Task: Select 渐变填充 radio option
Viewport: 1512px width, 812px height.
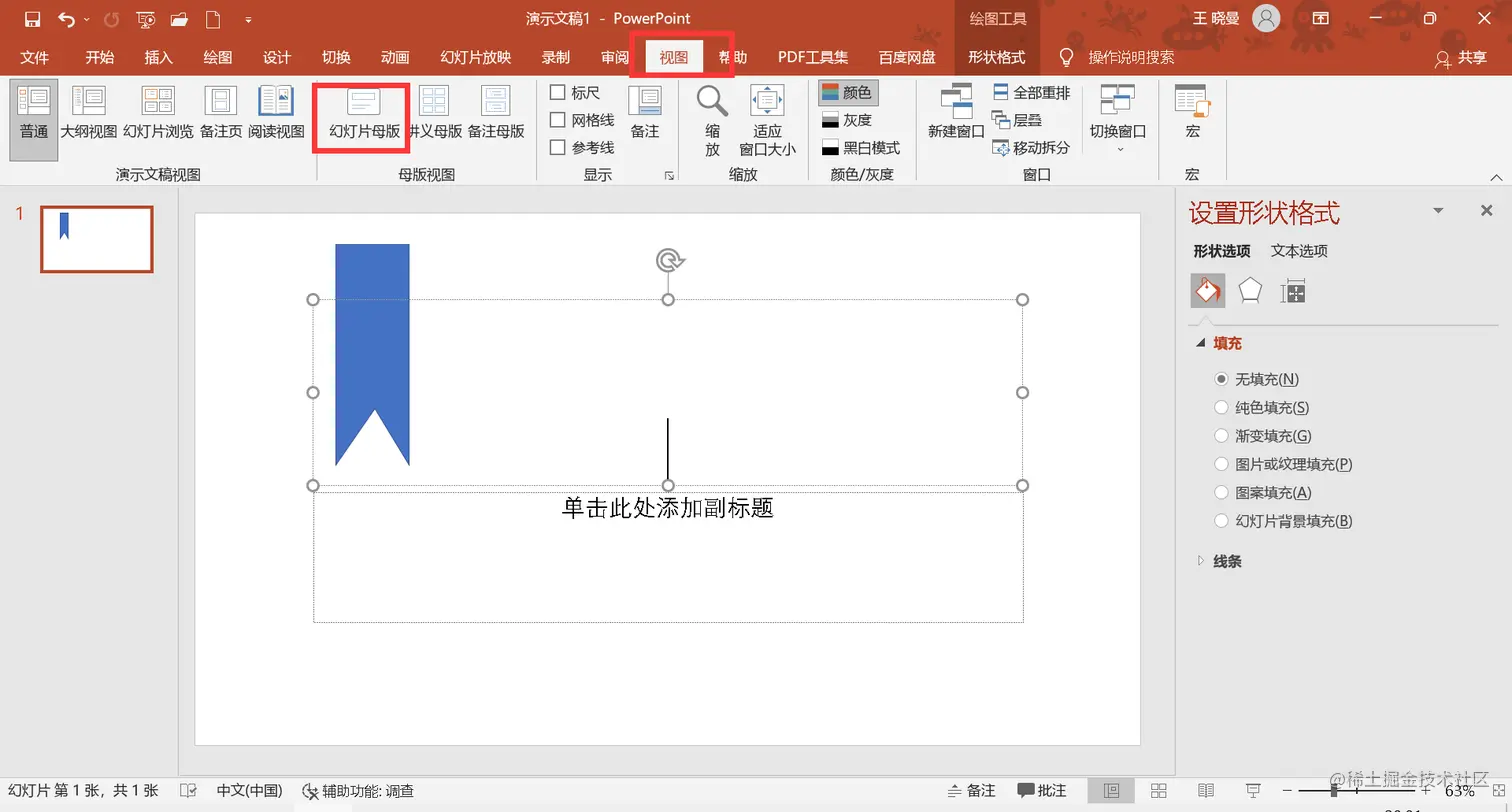Action: pyautogui.click(x=1221, y=436)
